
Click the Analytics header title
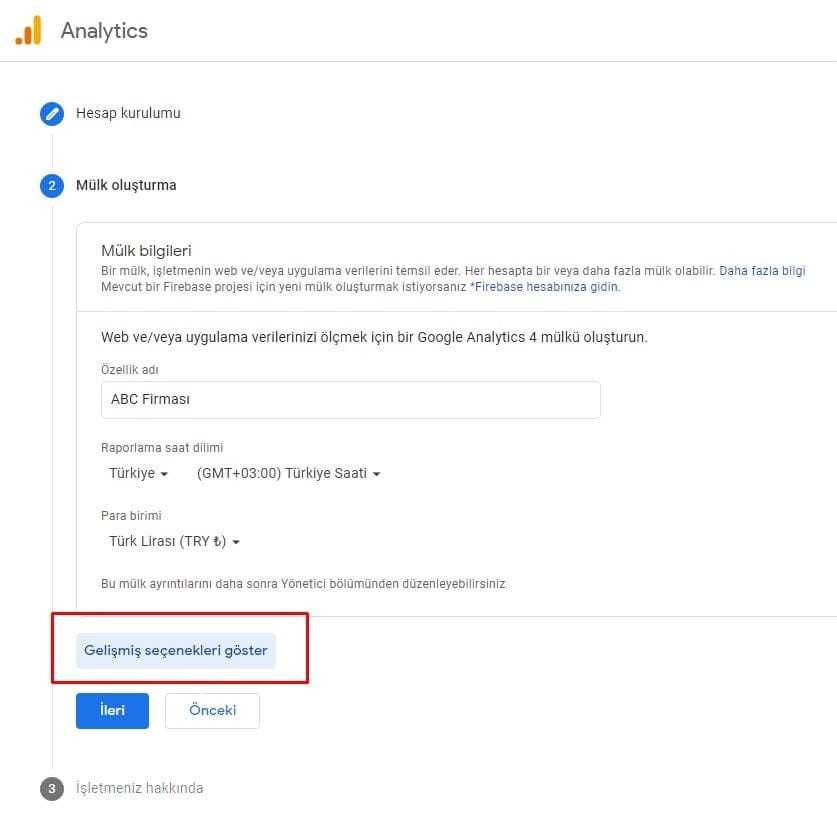(104, 31)
